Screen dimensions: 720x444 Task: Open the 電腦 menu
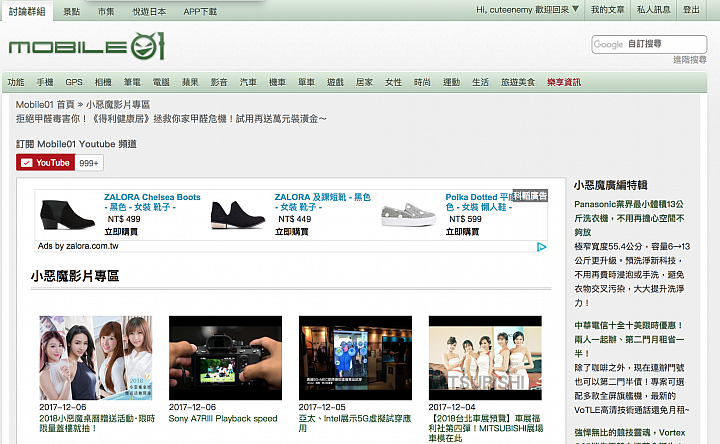(x=161, y=82)
